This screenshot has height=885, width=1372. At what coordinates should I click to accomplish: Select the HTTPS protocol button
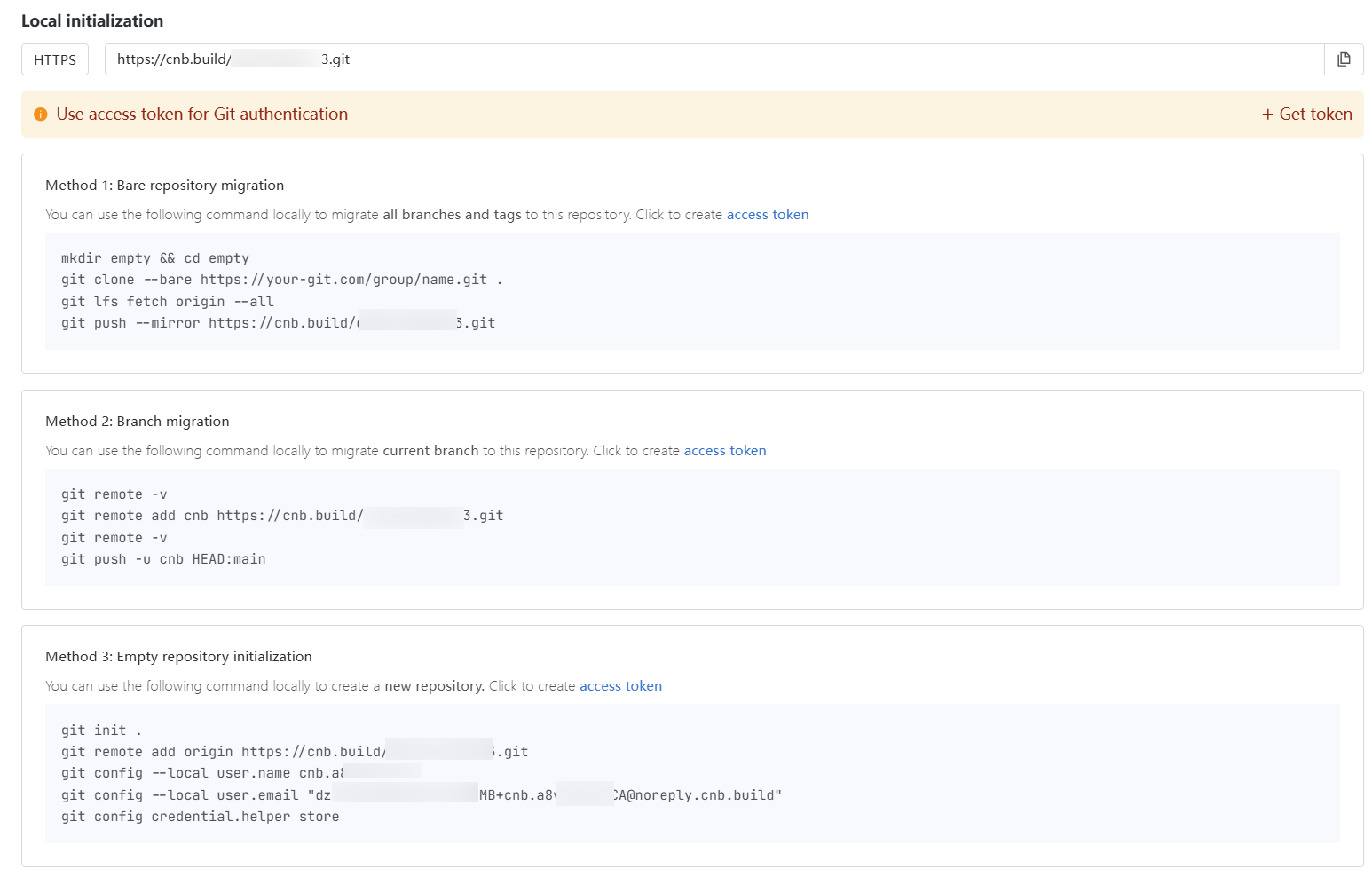tap(55, 59)
